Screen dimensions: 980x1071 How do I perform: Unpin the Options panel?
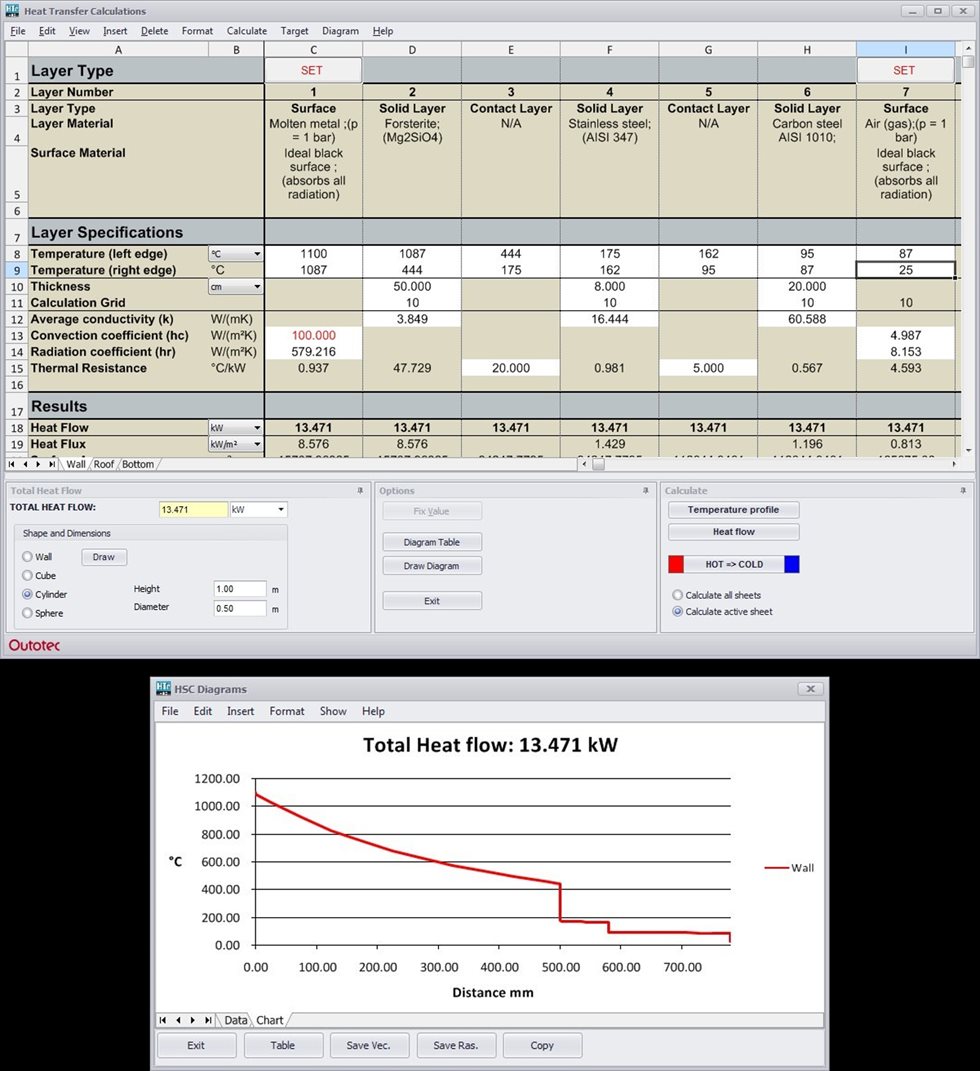(646, 491)
